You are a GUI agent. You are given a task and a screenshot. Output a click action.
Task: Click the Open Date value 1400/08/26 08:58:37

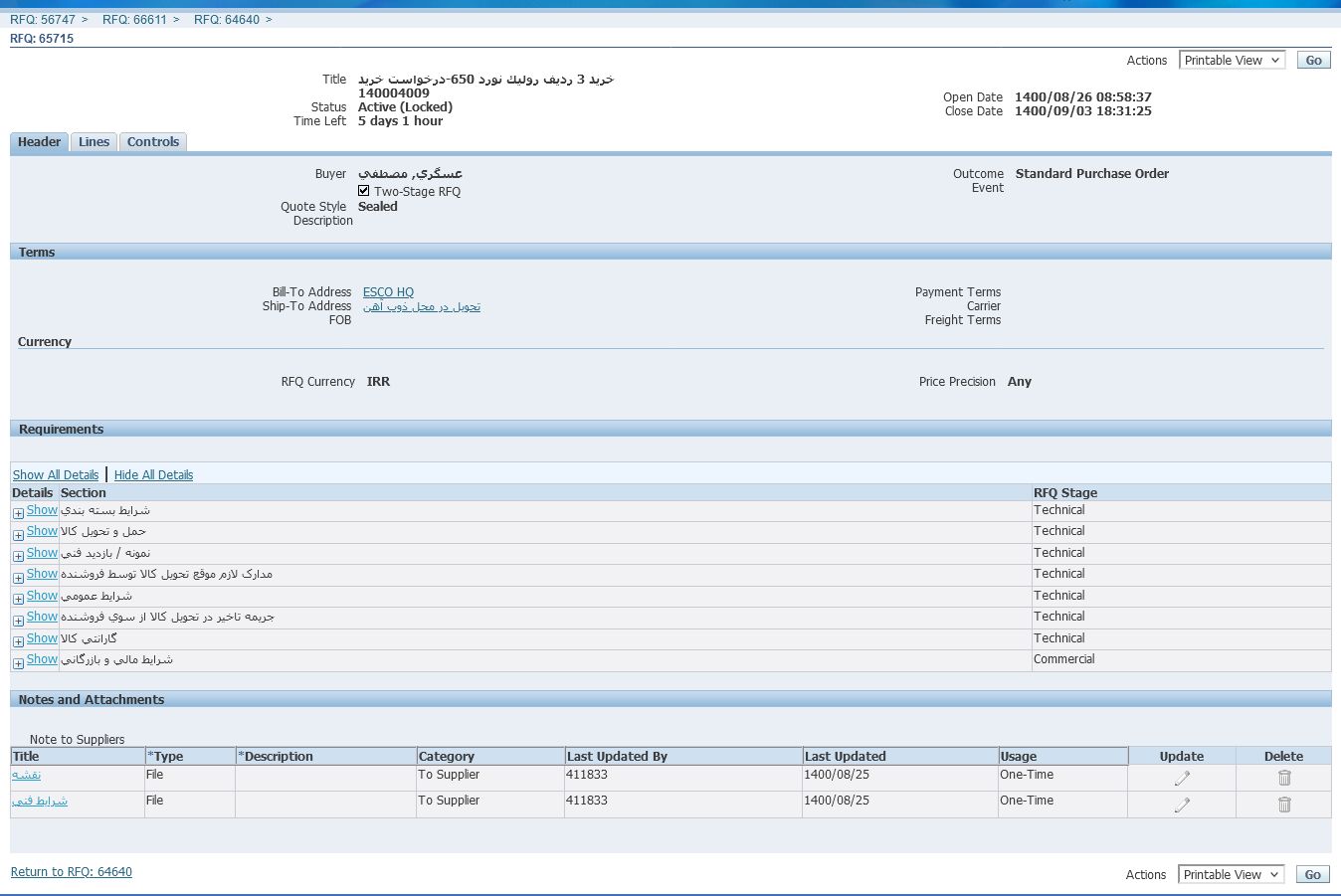tap(1083, 97)
